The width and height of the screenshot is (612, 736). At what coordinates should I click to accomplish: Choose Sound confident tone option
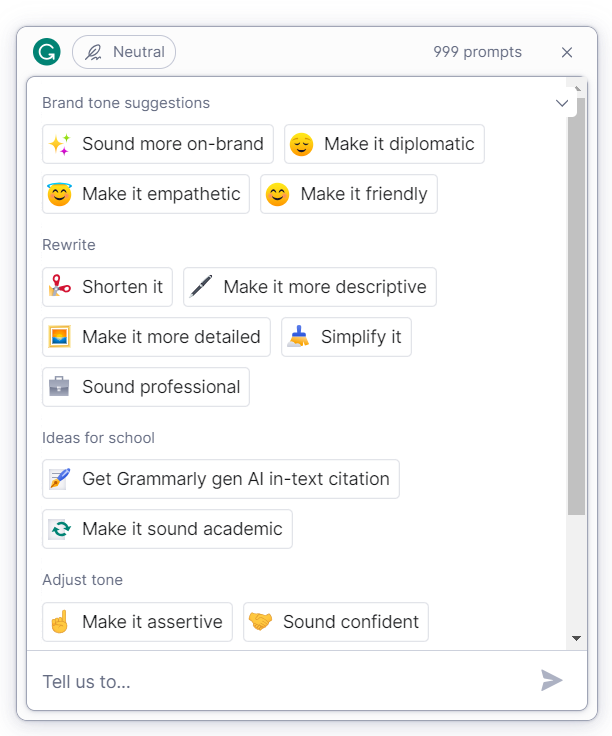coord(336,622)
